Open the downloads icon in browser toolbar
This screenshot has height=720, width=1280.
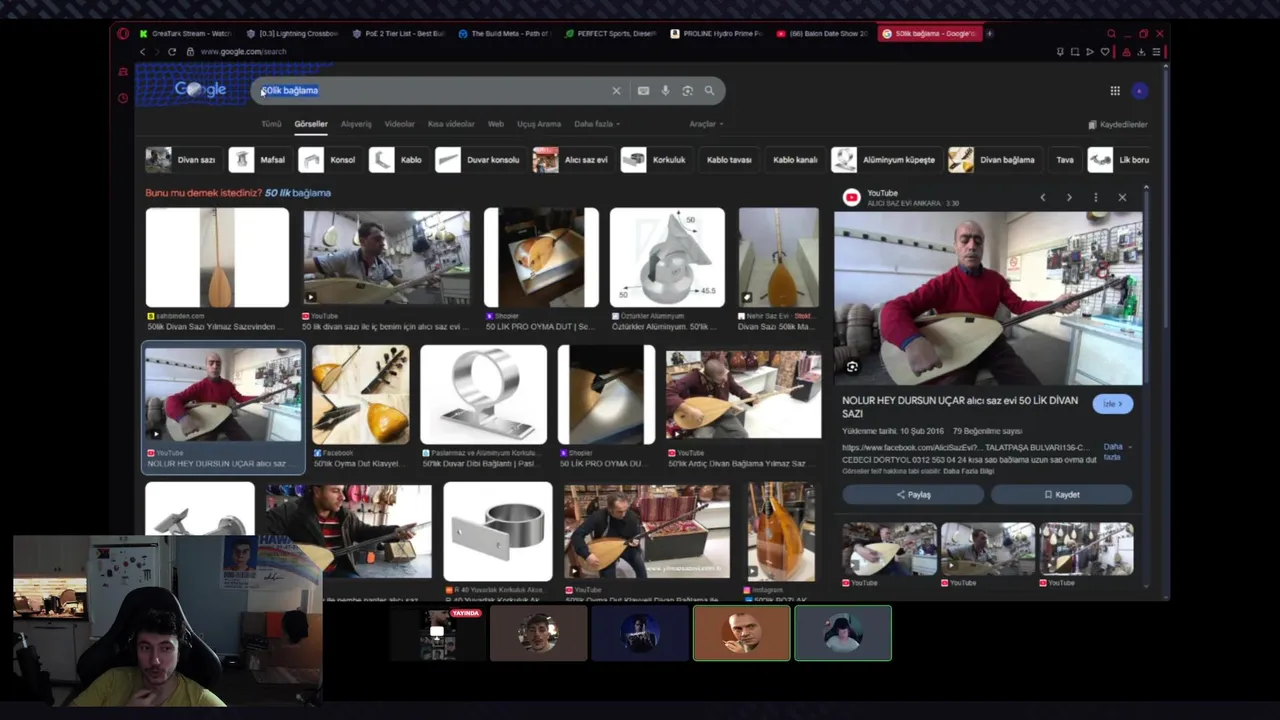coord(1141,52)
